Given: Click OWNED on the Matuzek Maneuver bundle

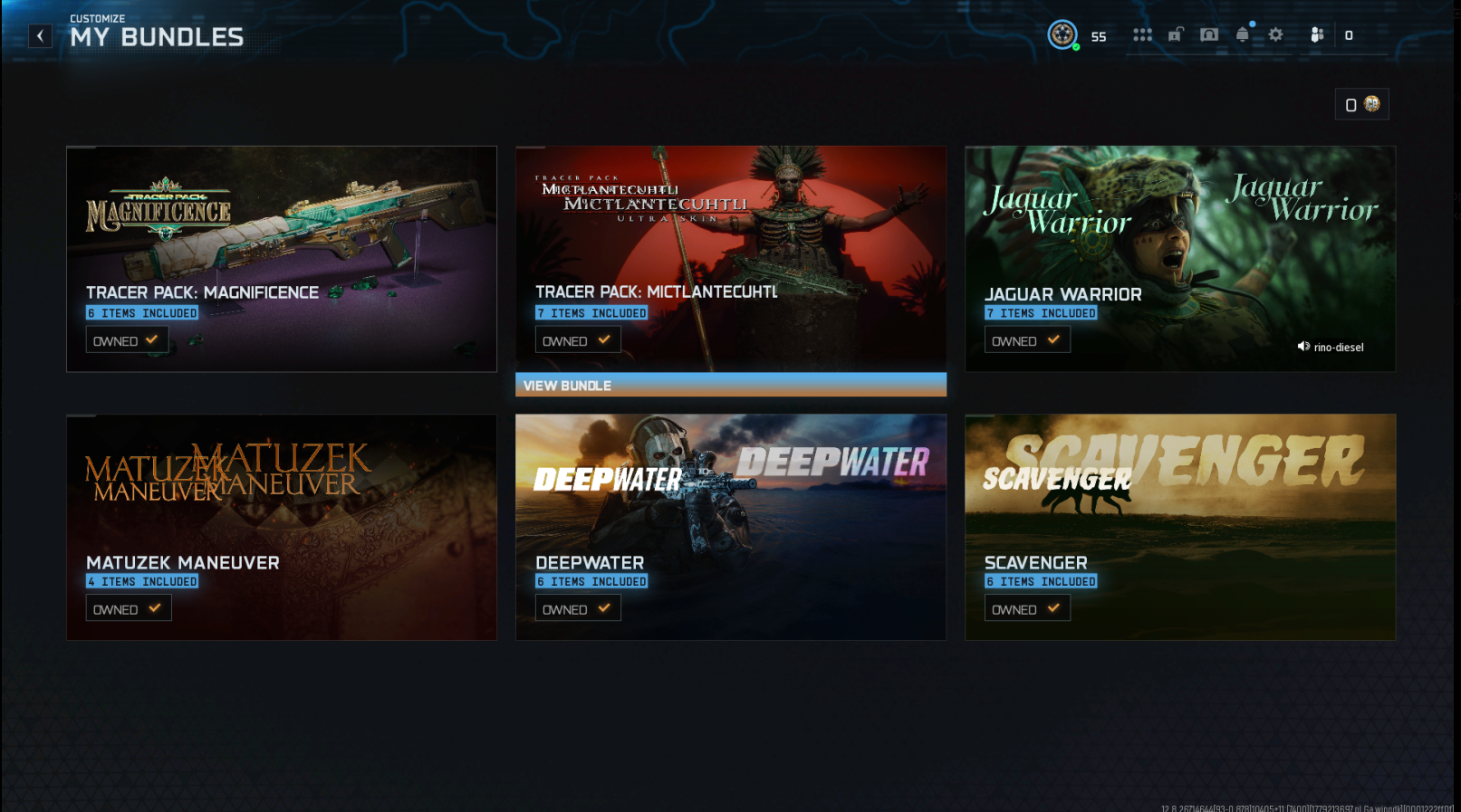Looking at the screenshot, I should coord(129,608).
